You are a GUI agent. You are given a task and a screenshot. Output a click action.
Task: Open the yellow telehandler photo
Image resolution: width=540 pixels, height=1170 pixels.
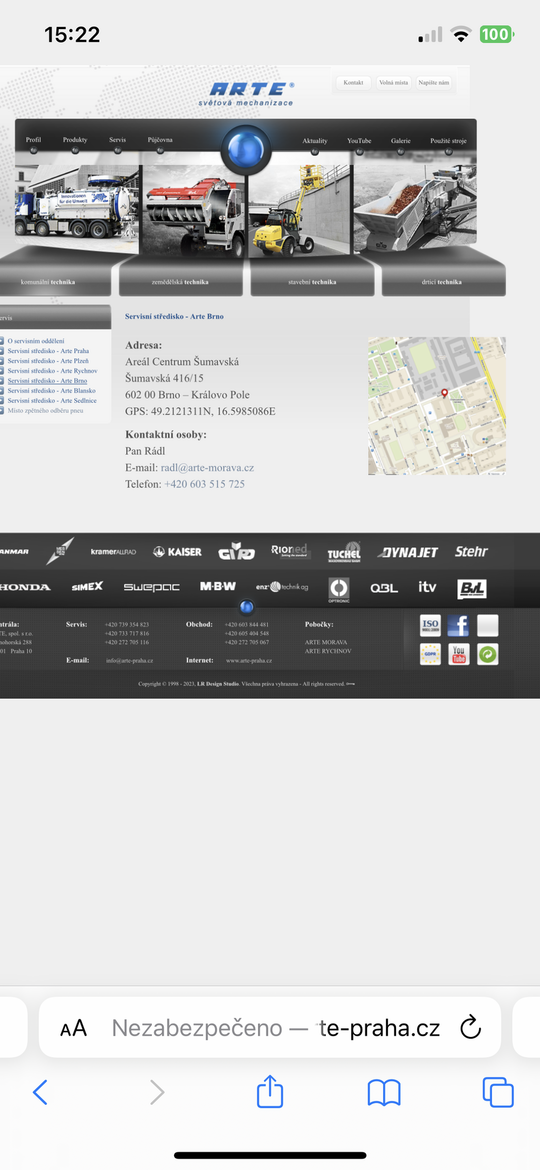[x=300, y=211]
